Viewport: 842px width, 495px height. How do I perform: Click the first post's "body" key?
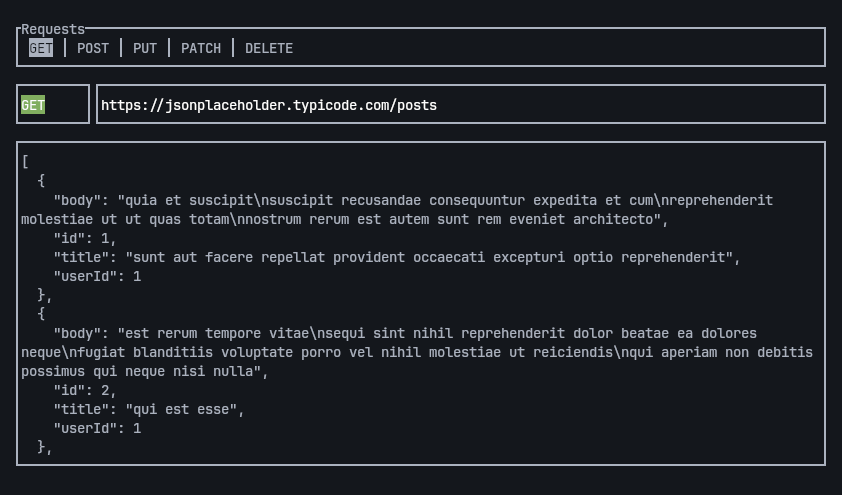pos(80,200)
